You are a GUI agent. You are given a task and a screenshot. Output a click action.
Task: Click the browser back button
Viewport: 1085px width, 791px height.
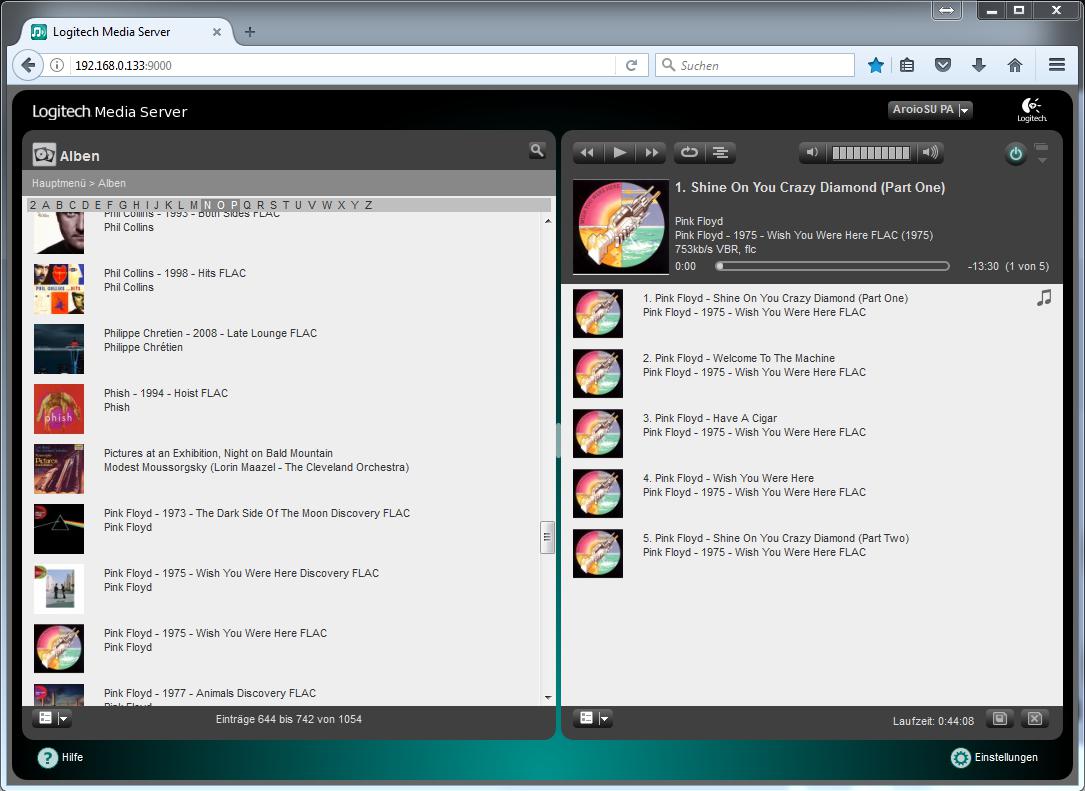click(x=28, y=65)
